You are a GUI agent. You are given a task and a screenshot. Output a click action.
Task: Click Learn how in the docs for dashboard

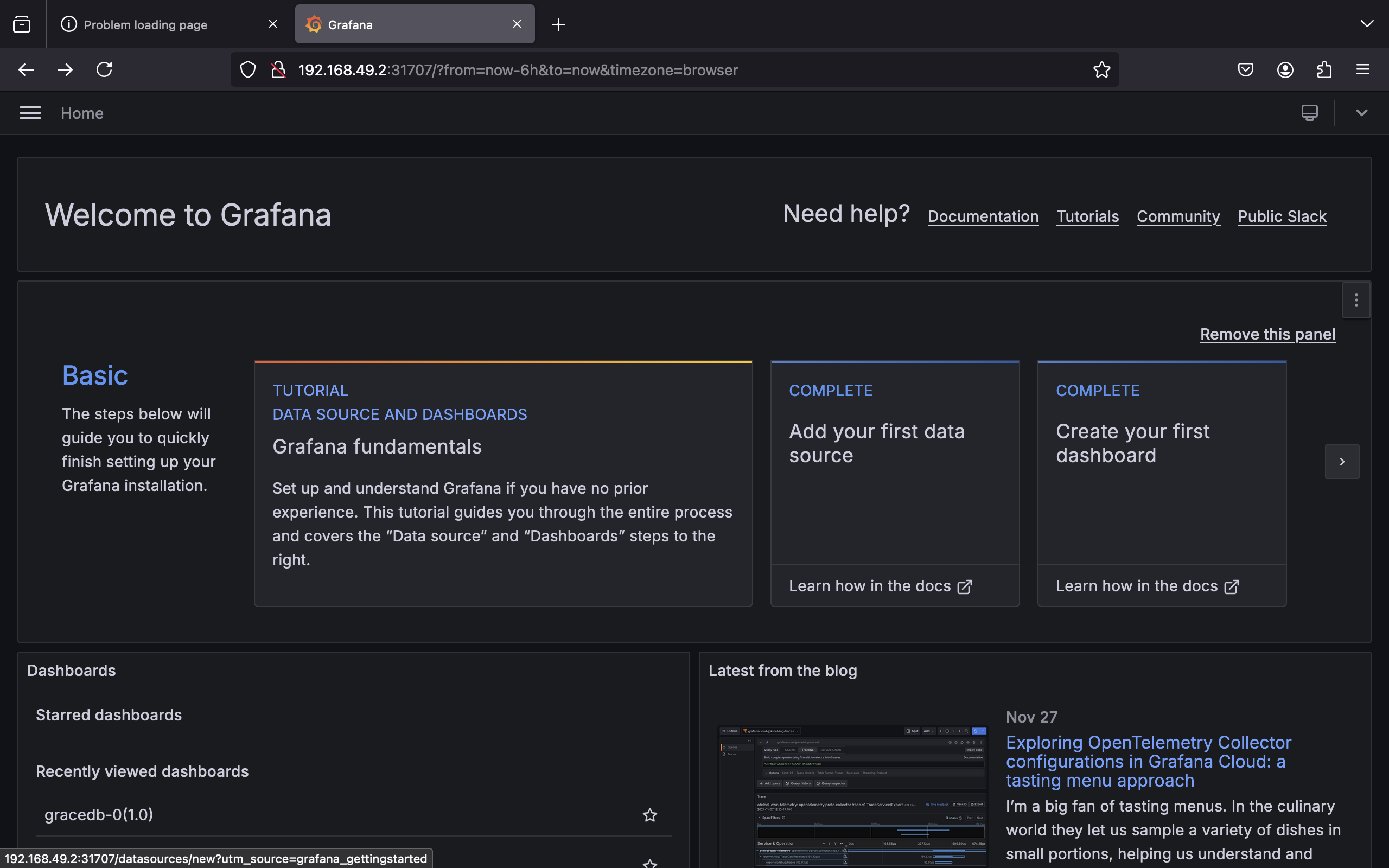pyautogui.click(x=1147, y=586)
